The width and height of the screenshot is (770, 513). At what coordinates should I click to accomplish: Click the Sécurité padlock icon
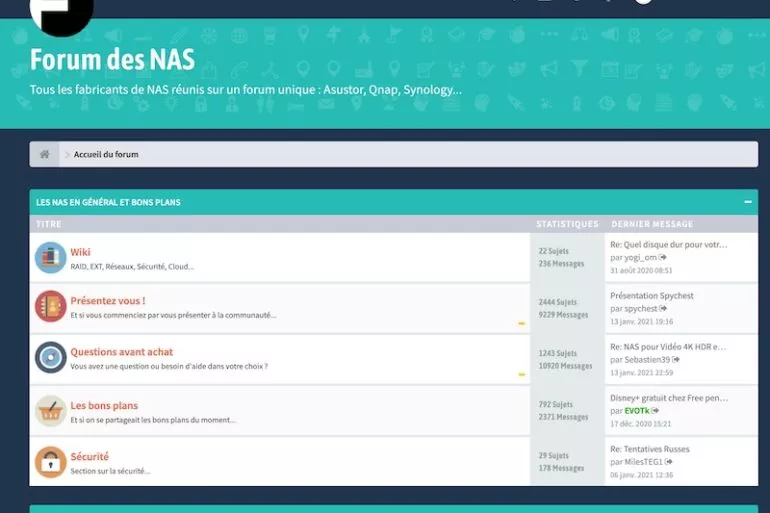click(x=50, y=462)
